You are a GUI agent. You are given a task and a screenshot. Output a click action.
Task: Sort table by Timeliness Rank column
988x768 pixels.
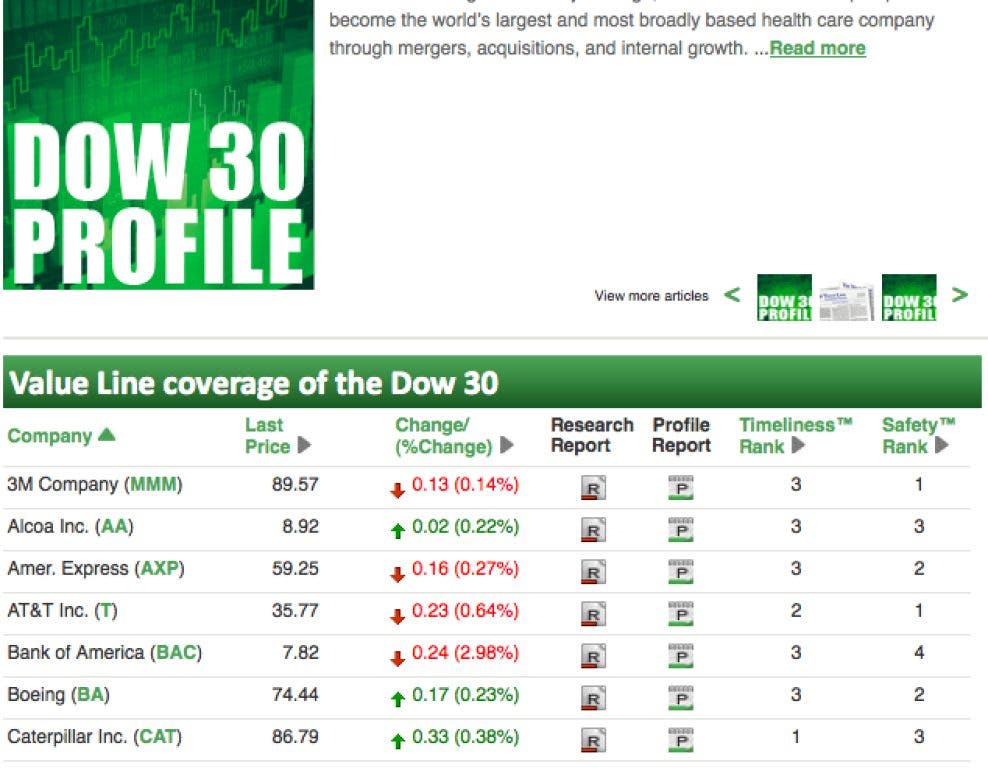coord(795,436)
